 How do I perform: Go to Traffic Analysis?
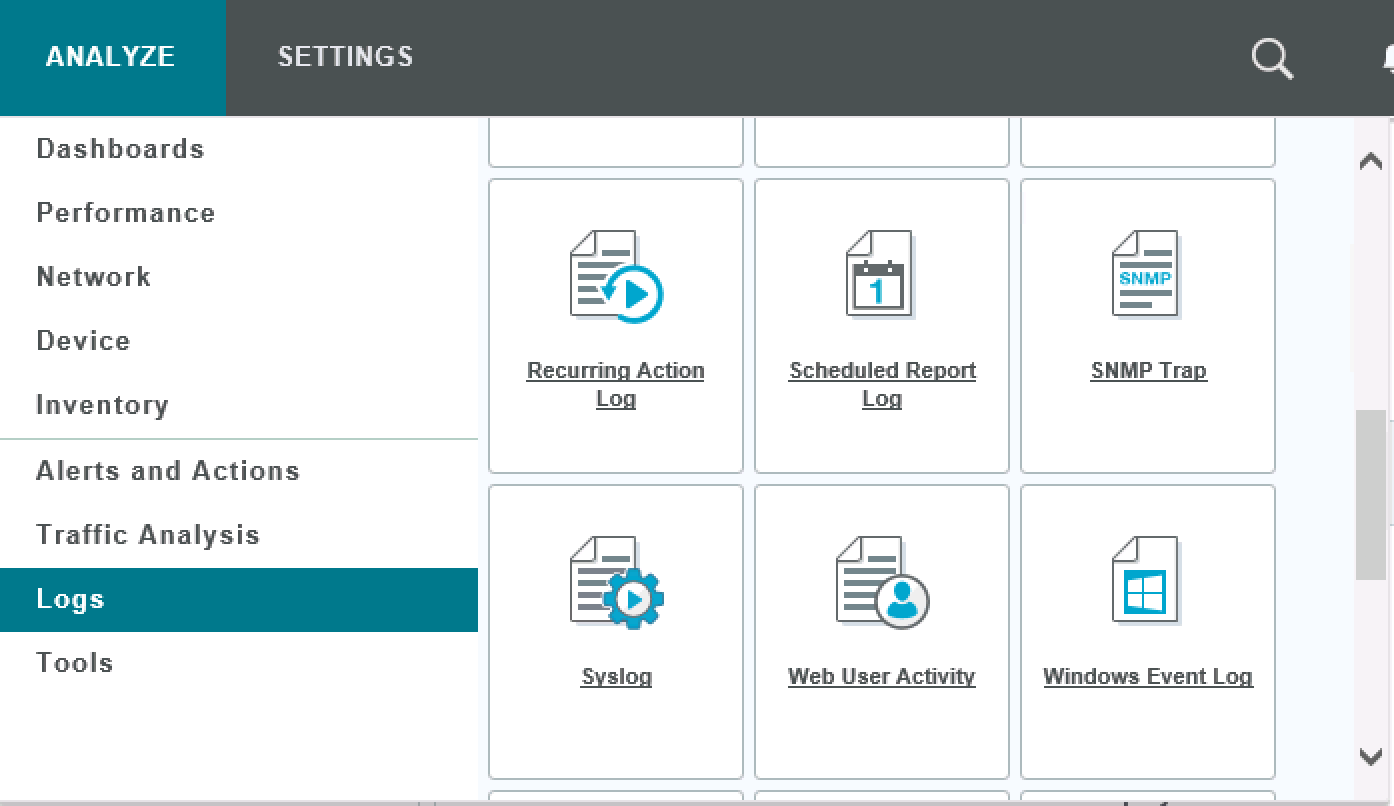pyautogui.click(x=148, y=535)
